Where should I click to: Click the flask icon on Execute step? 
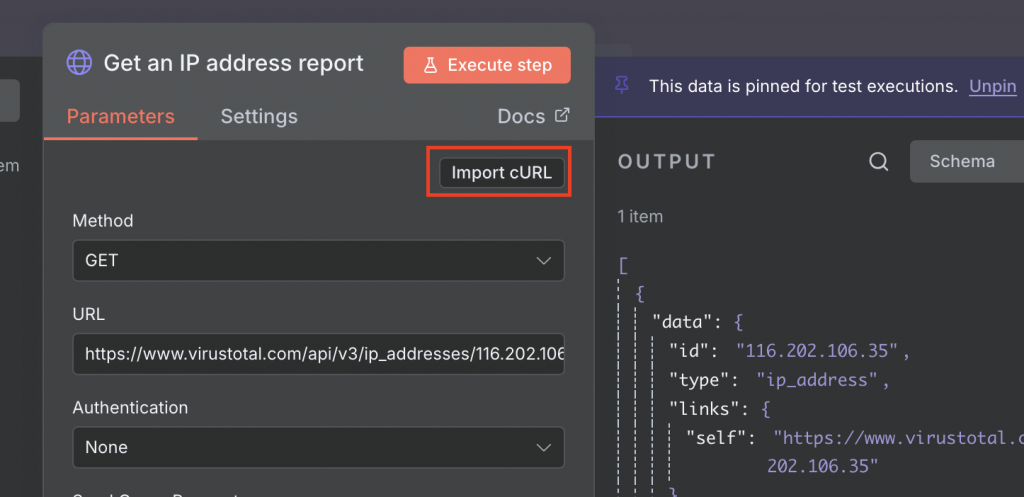[x=431, y=65]
